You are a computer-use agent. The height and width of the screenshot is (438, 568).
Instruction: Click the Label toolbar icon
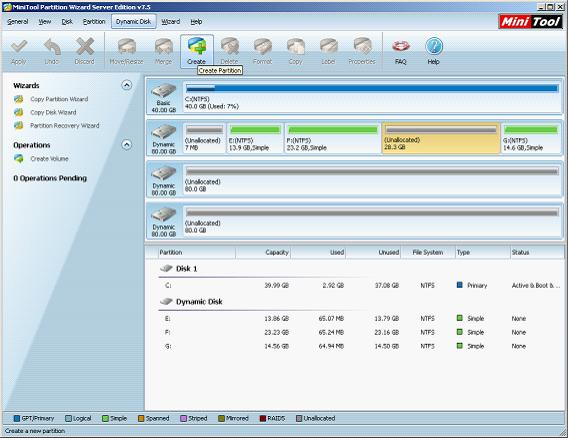coord(329,47)
